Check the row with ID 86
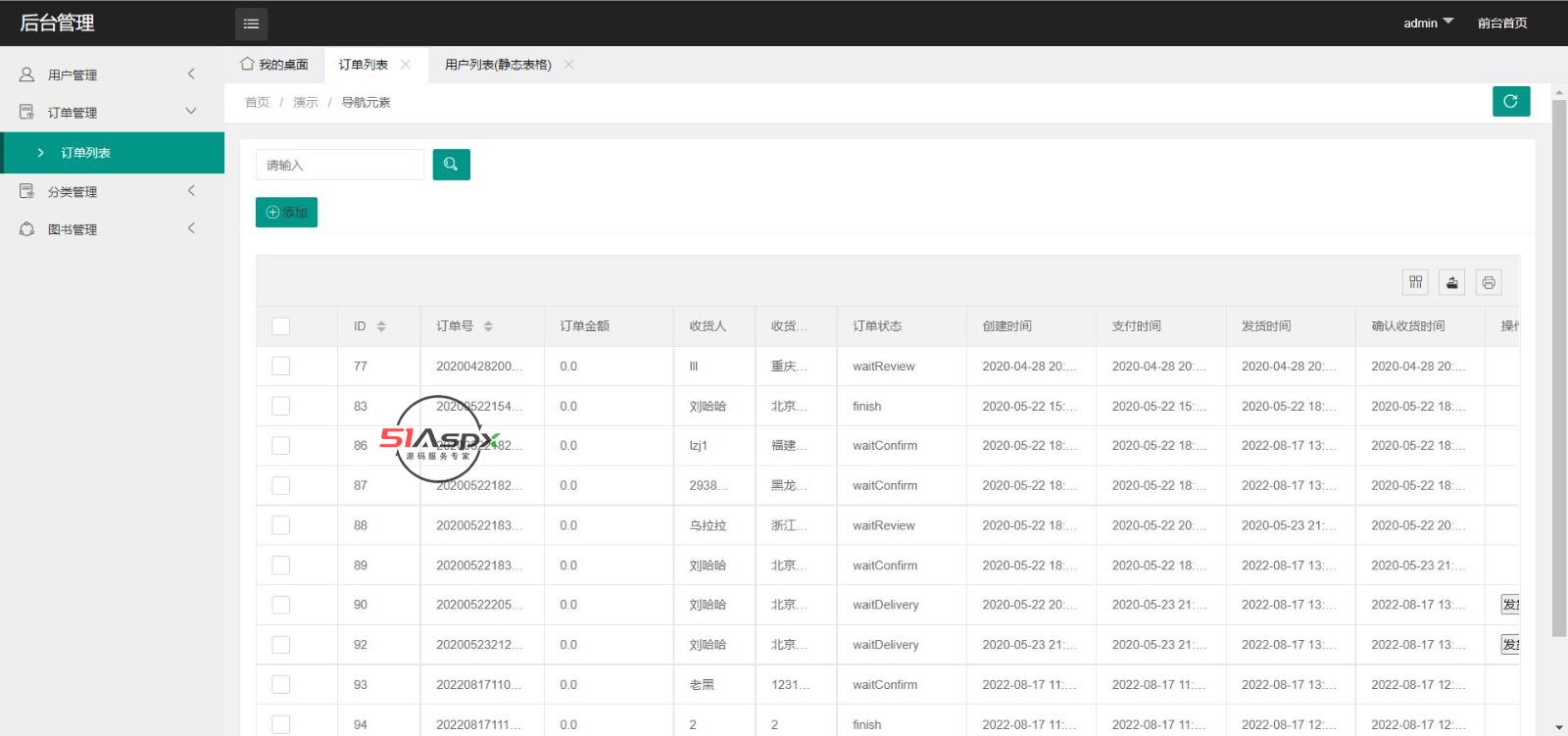Image resolution: width=1568 pixels, height=736 pixels. tap(281, 445)
